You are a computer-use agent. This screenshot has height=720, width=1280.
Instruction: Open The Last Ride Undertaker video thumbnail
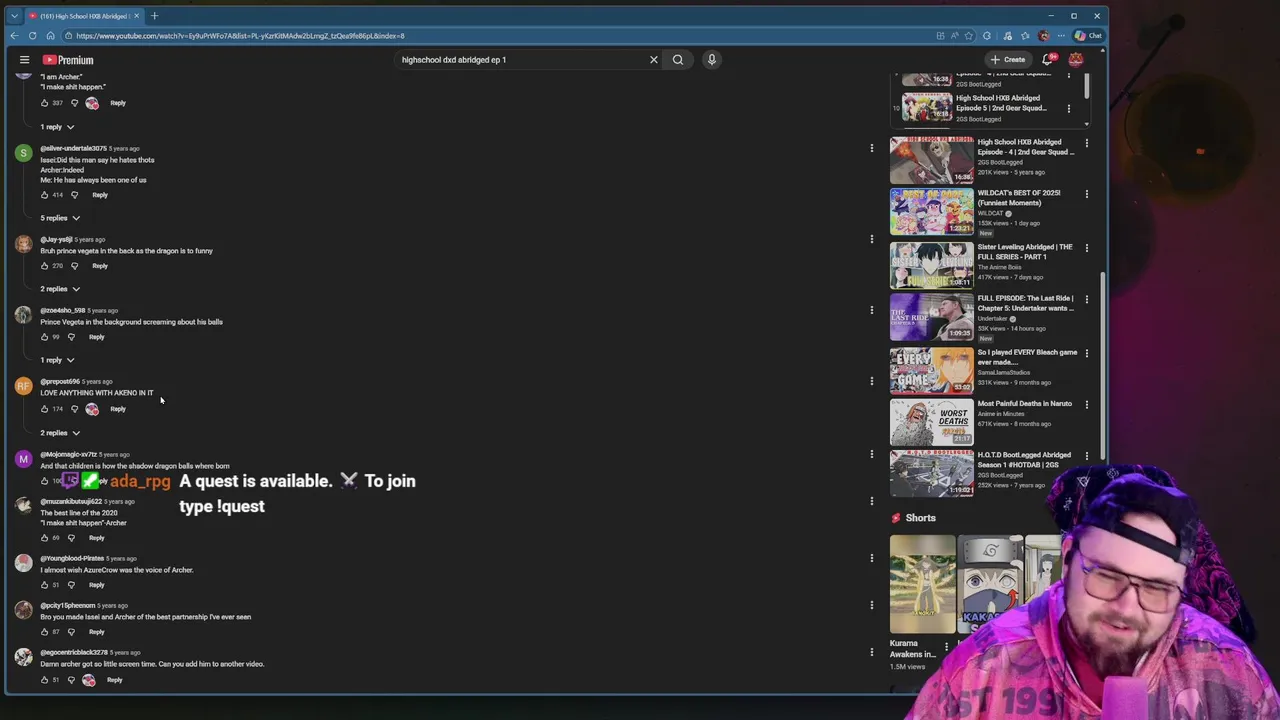click(x=931, y=316)
